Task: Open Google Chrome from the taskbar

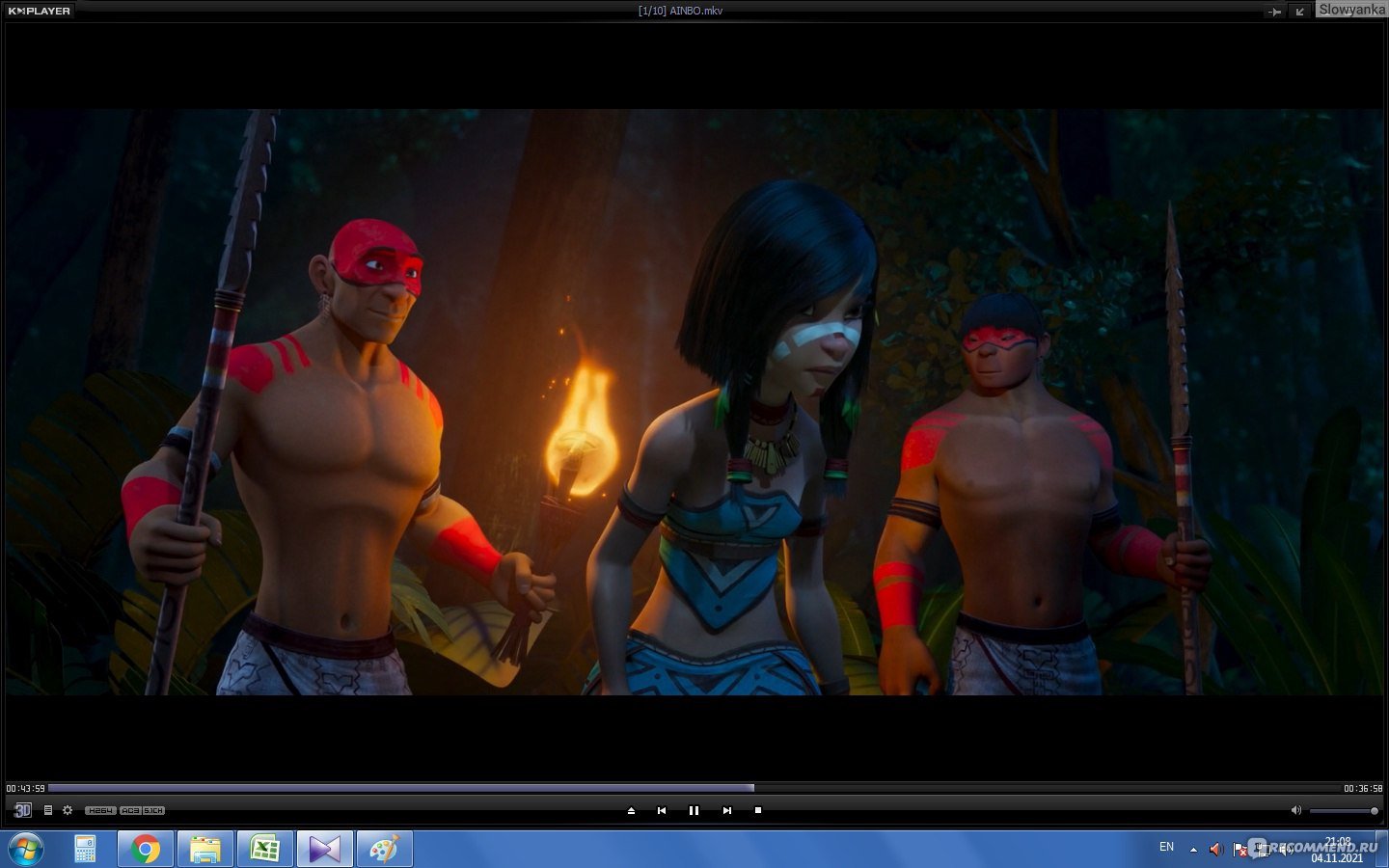Action: coord(146,849)
